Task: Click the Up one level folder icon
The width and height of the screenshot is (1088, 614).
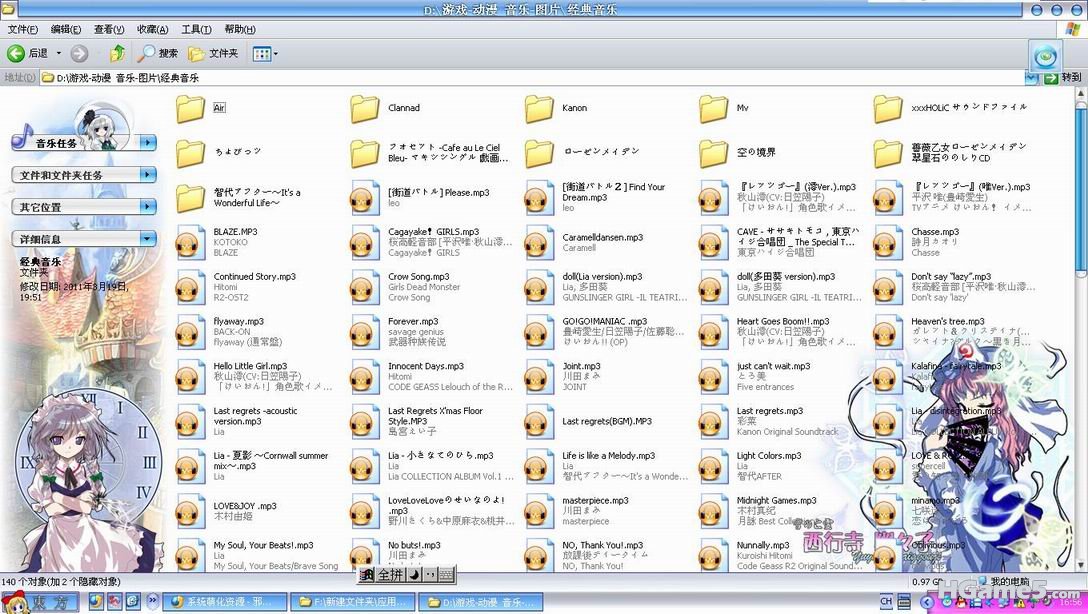Action: coord(117,53)
